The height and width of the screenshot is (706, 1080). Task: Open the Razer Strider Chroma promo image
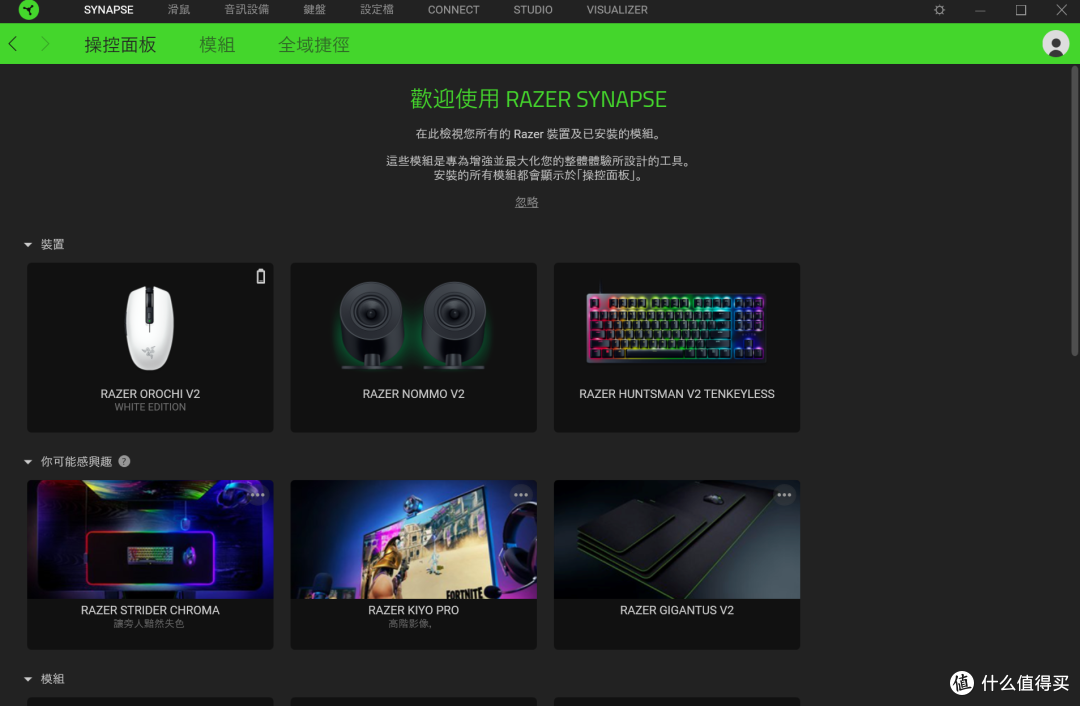click(150, 539)
